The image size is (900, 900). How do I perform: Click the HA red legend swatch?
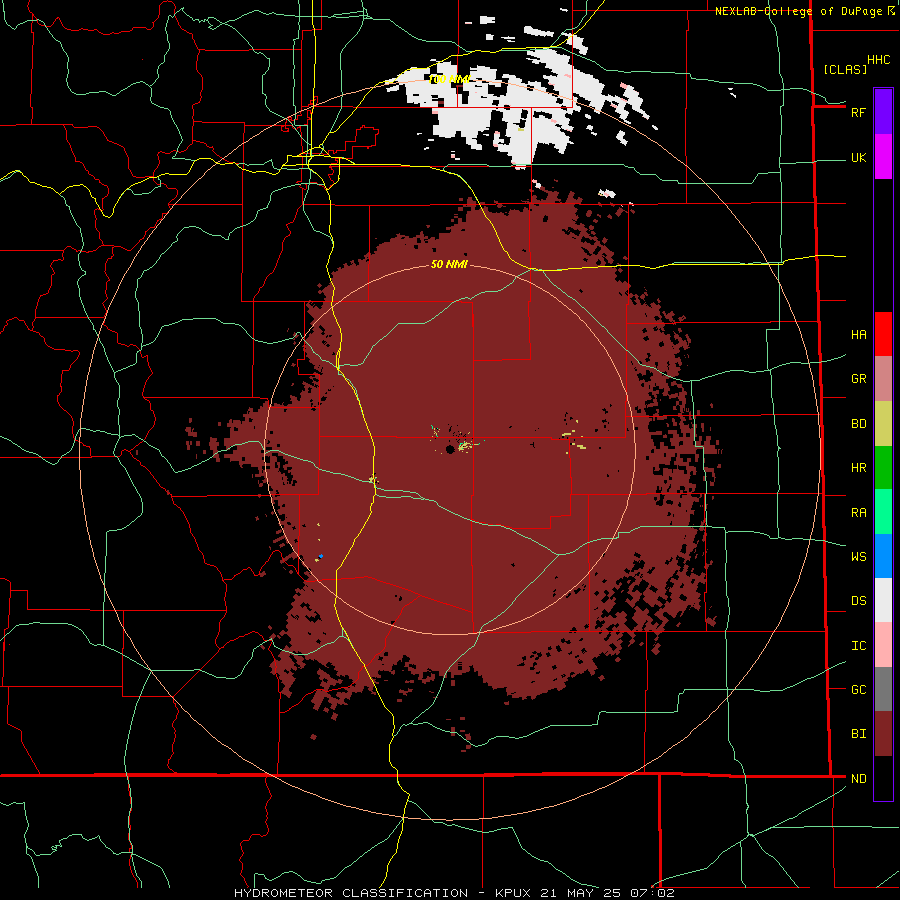[883, 334]
